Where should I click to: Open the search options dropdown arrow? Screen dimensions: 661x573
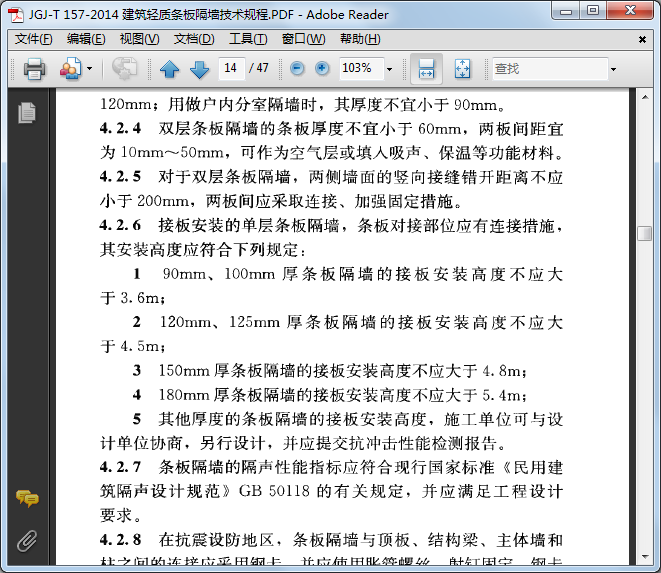(x=613, y=69)
